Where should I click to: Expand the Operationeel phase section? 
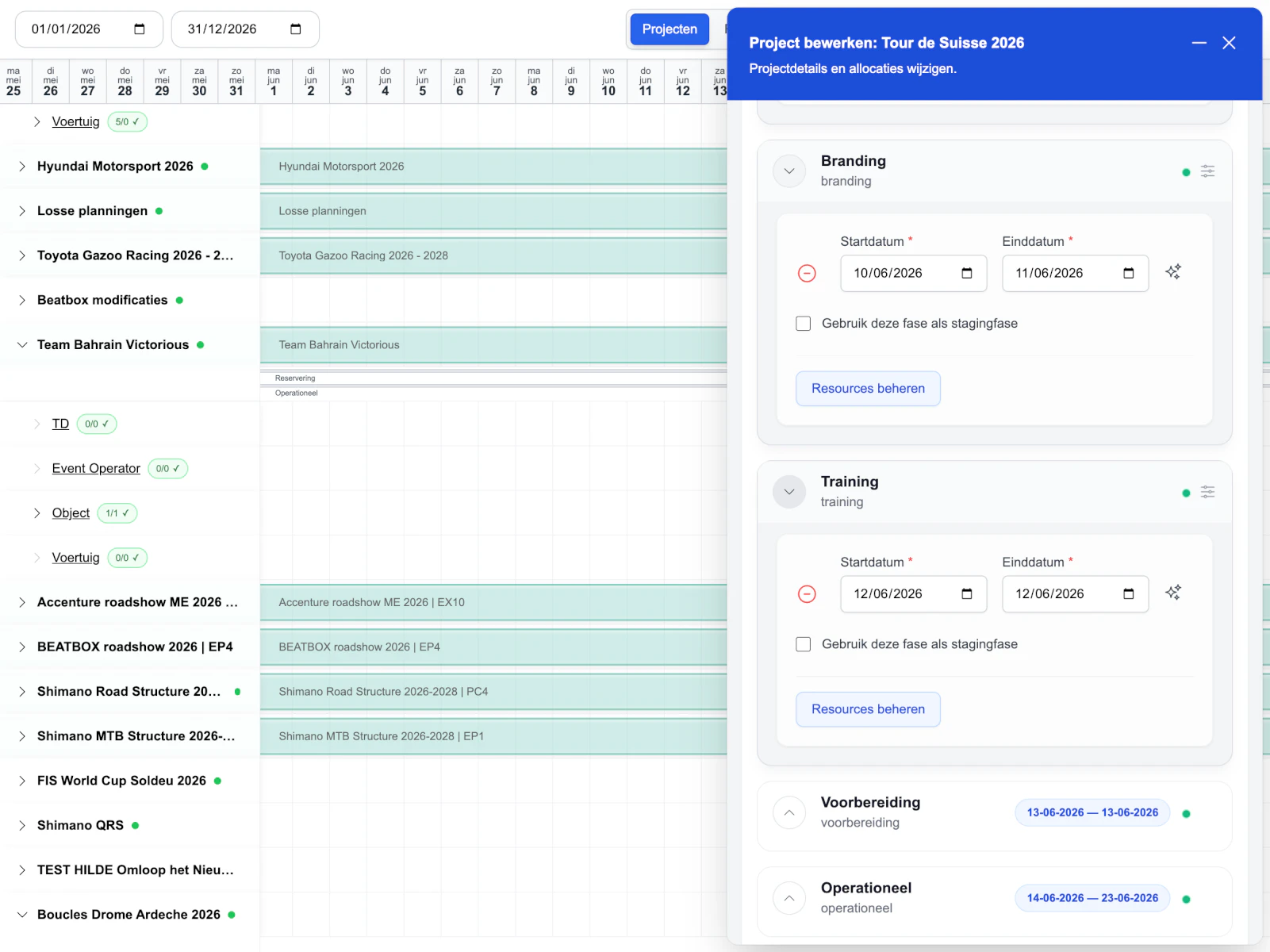[x=789, y=898]
